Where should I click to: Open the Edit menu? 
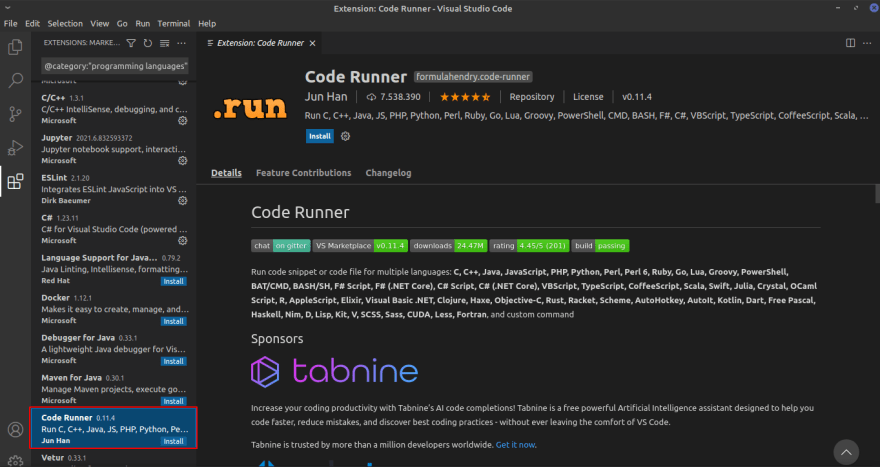point(33,24)
